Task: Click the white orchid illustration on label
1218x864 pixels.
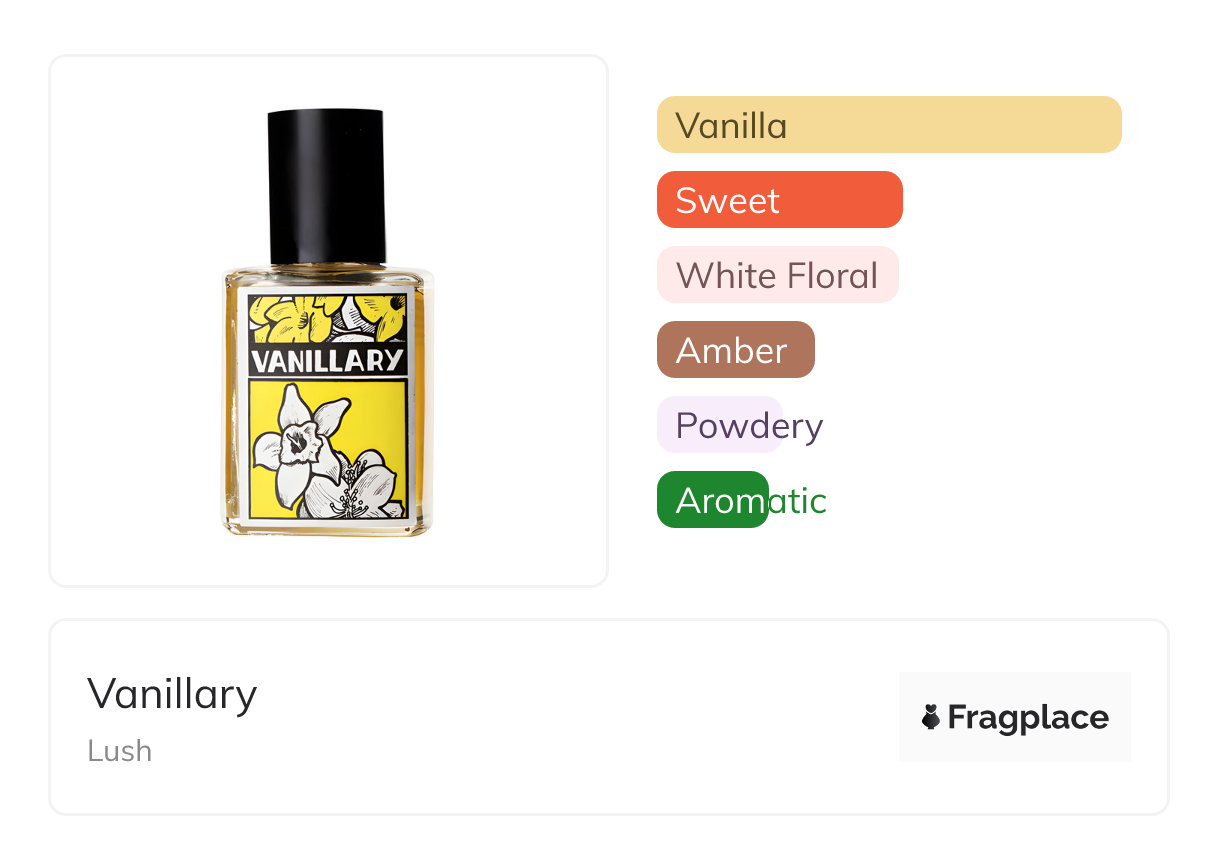Action: click(x=300, y=440)
